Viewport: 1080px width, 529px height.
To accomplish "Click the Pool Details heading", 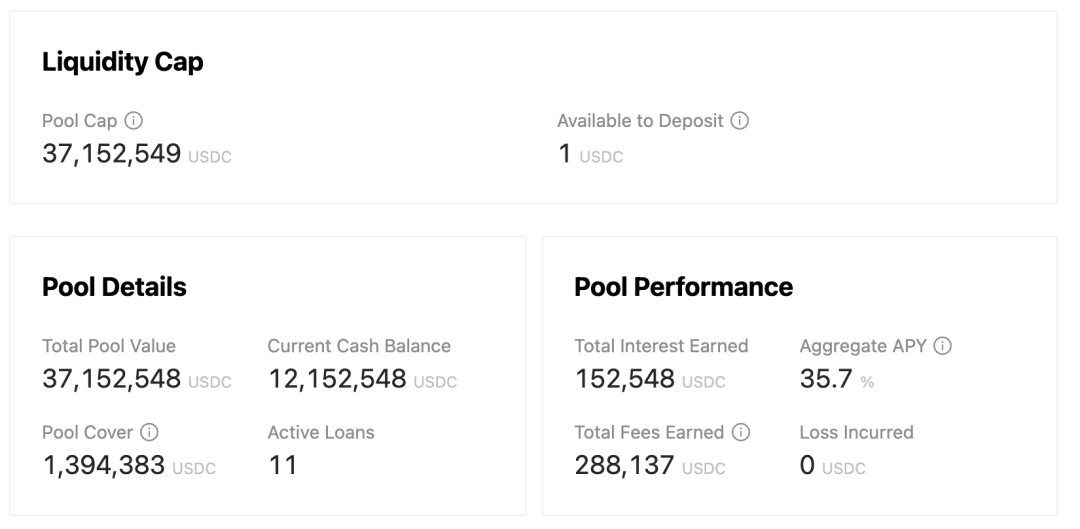I will (114, 287).
